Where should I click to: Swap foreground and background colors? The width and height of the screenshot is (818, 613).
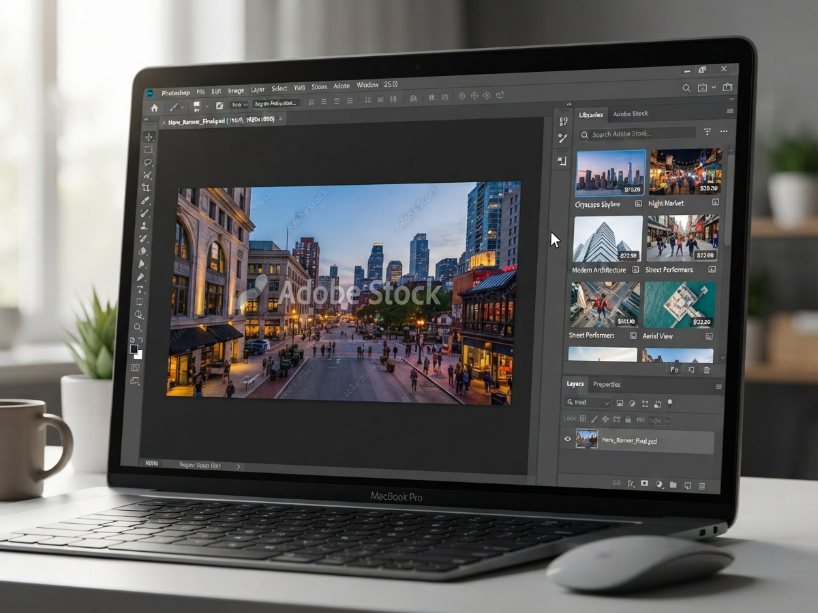[141, 340]
